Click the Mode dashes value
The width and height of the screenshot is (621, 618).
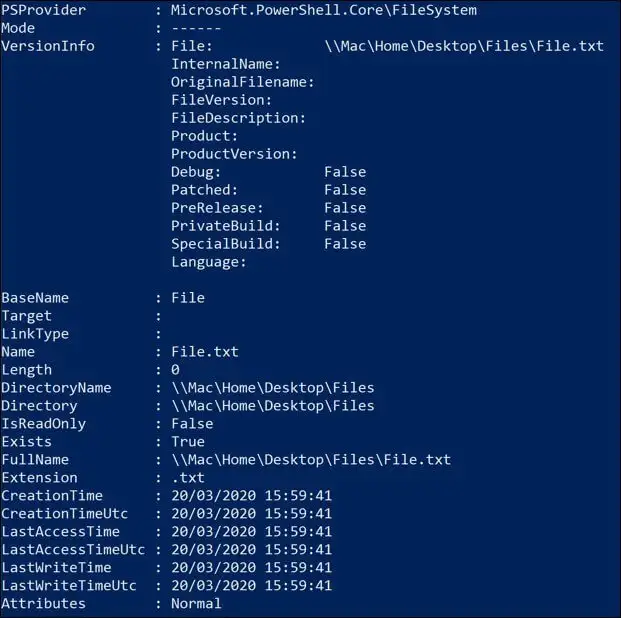click(196, 29)
